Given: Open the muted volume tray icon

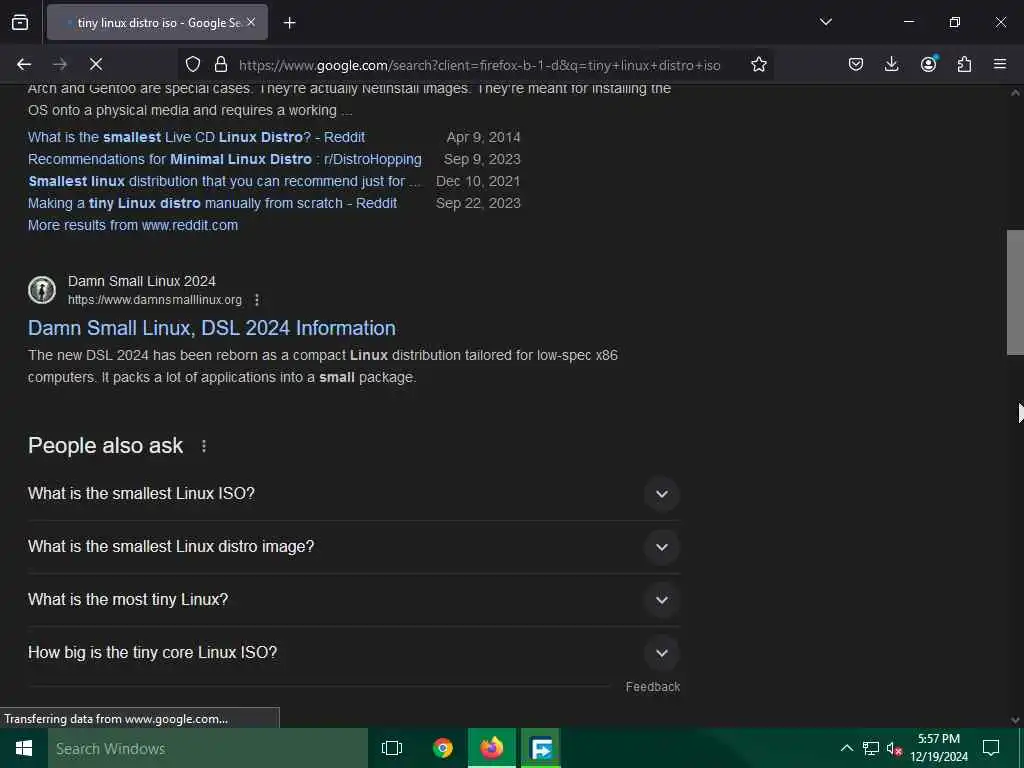Looking at the screenshot, I should click(x=894, y=748).
